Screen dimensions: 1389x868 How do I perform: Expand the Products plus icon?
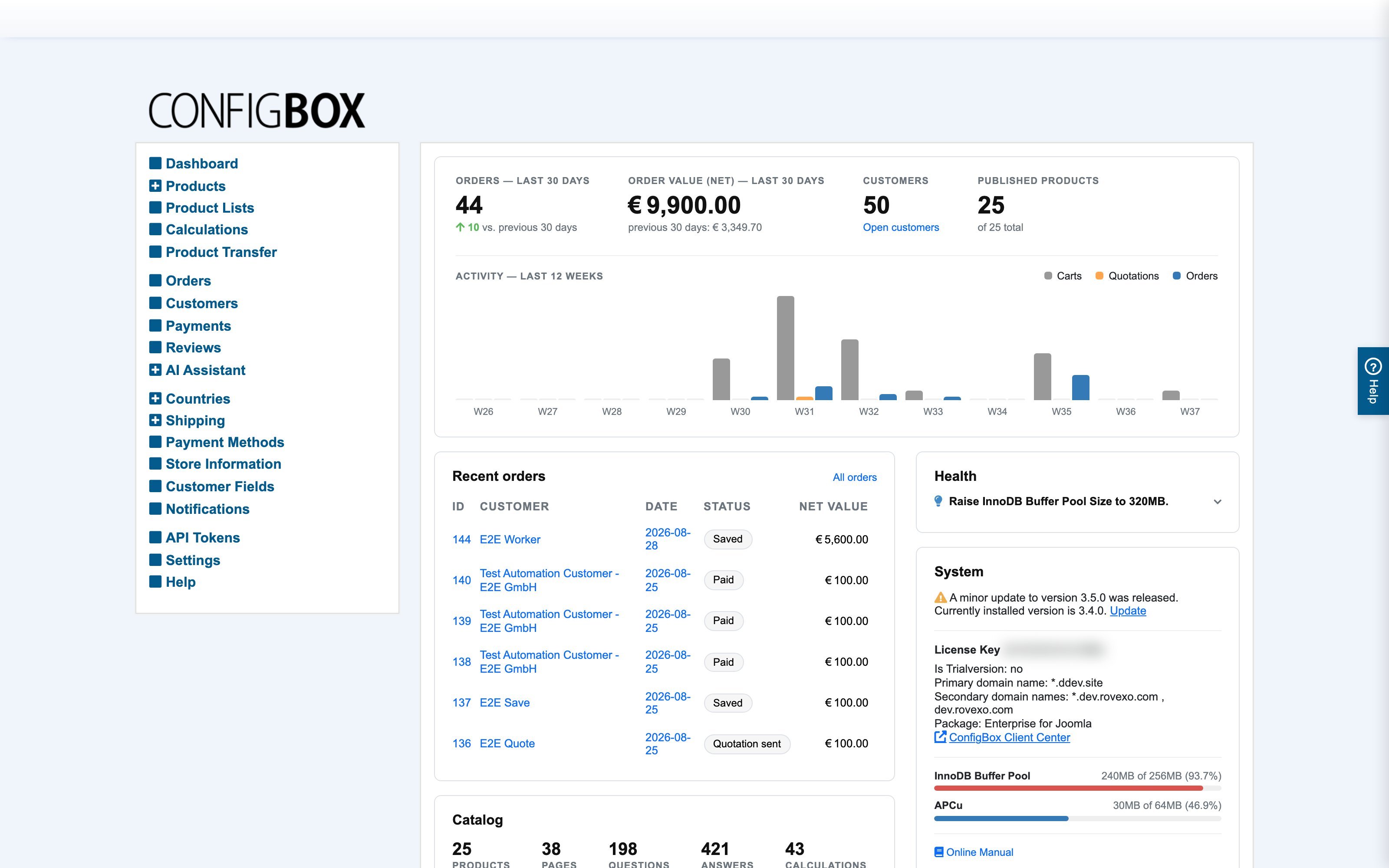click(x=155, y=185)
